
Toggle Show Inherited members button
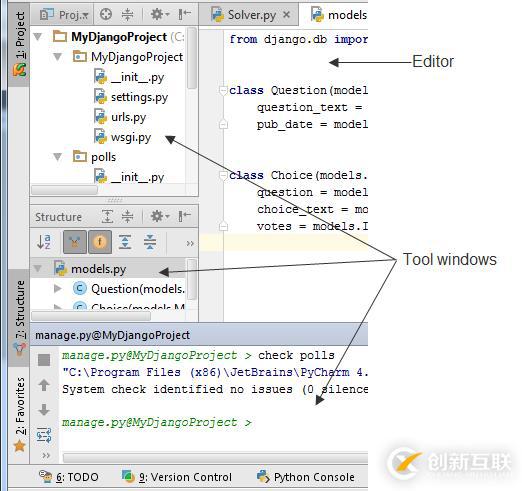tap(75, 242)
